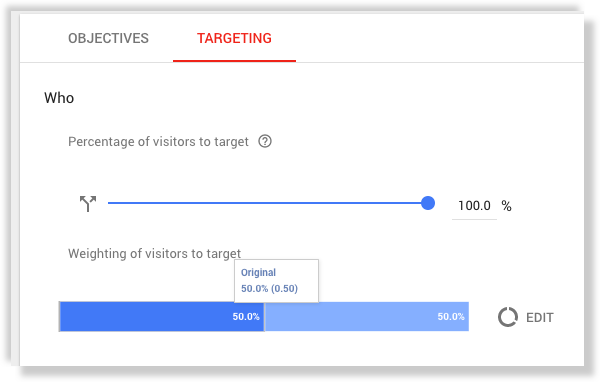
Task: Click the 50.0% label in light blue bar
Action: click(x=451, y=317)
